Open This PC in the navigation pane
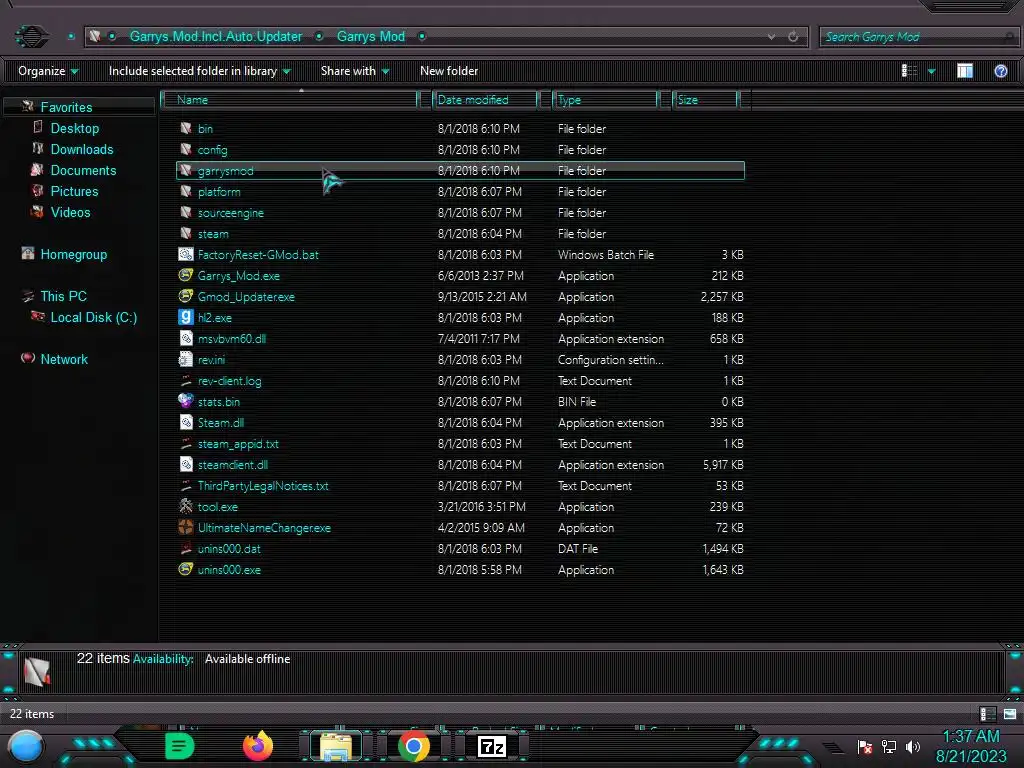This screenshot has width=1024, height=768. (x=63, y=296)
